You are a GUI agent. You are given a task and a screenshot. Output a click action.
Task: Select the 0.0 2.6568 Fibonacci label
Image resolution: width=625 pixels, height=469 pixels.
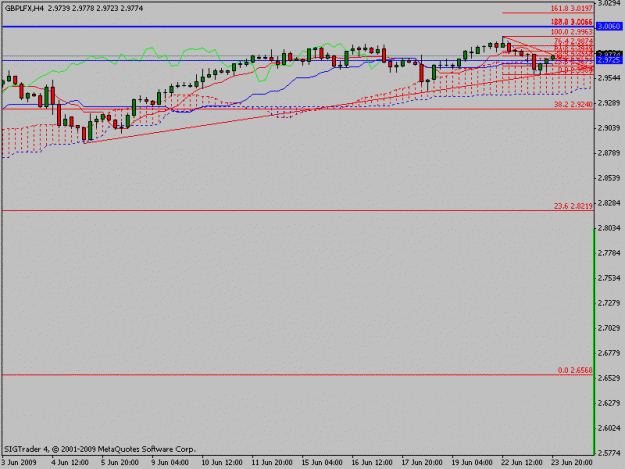[575, 370]
